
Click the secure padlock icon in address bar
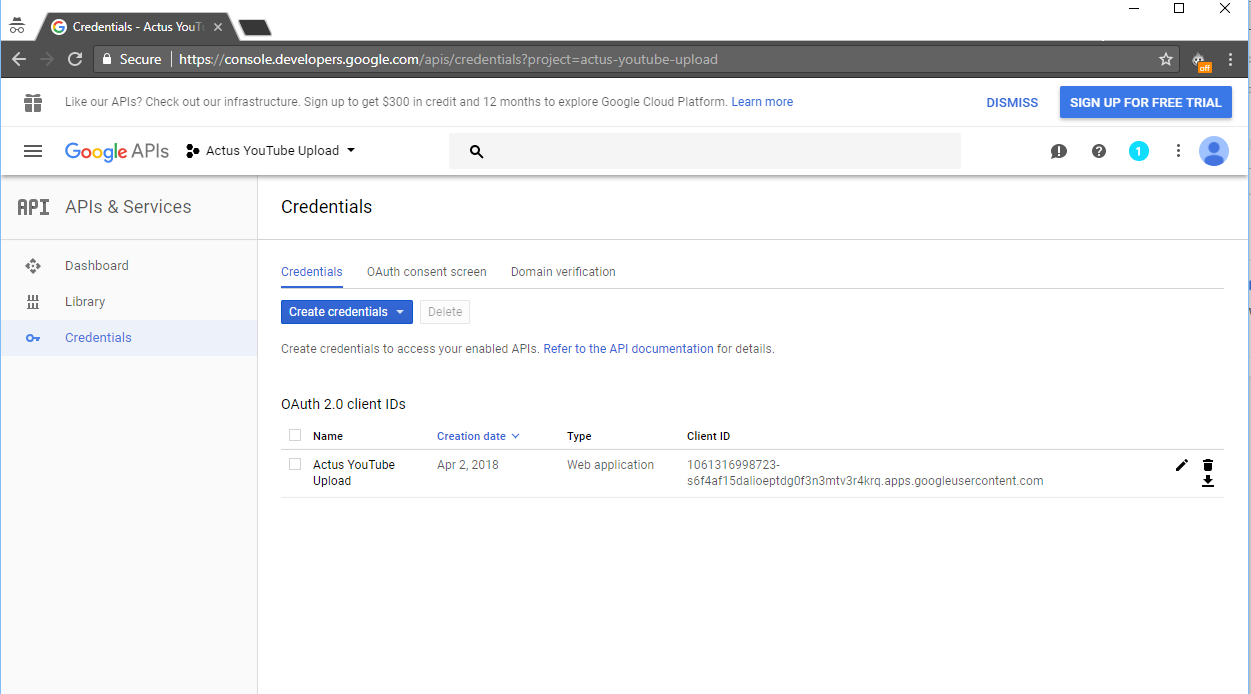tap(108, 59)
